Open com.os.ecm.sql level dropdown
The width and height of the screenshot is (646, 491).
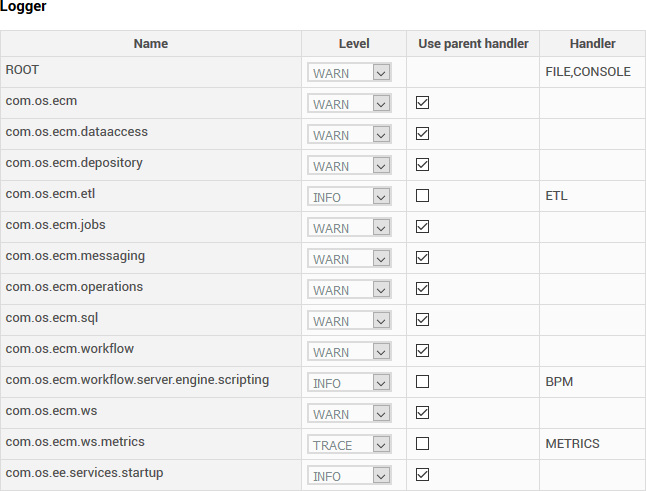tap(349, 320)
